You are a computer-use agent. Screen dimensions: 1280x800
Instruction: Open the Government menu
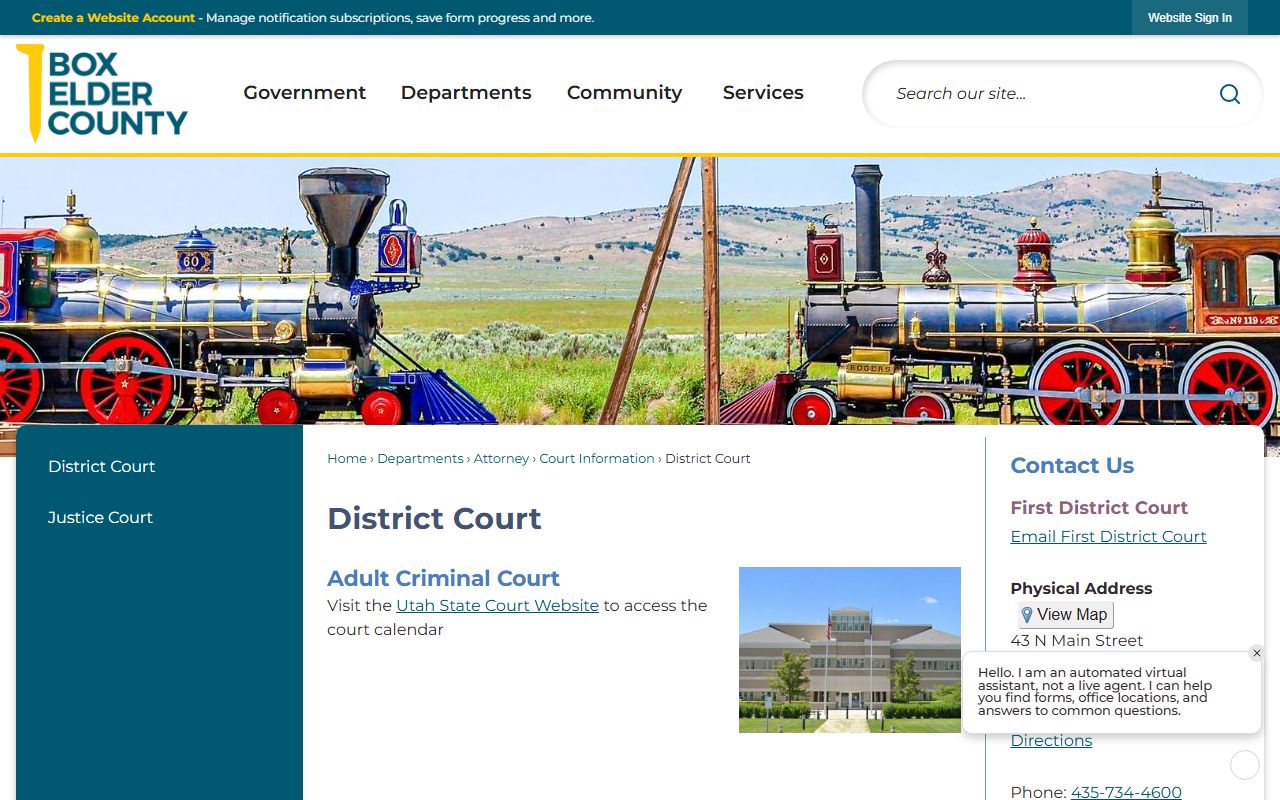tap(305, 93)
